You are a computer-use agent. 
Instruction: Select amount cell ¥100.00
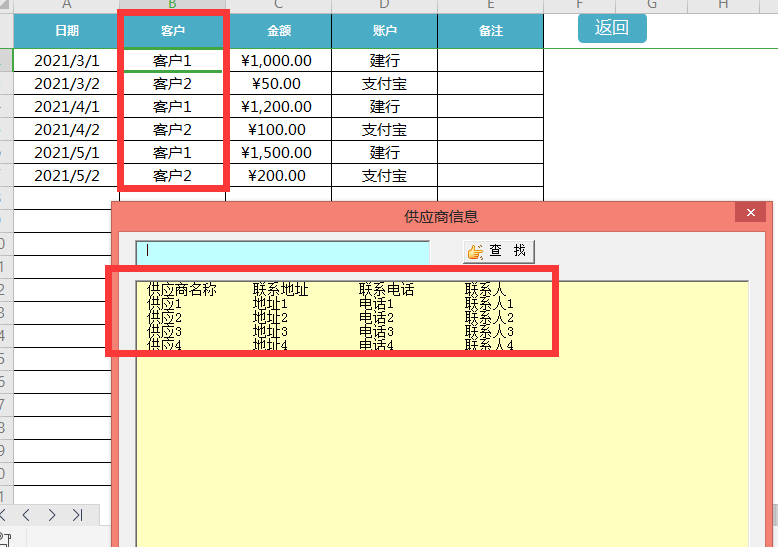pyautogui.click(x=278, y=130)
